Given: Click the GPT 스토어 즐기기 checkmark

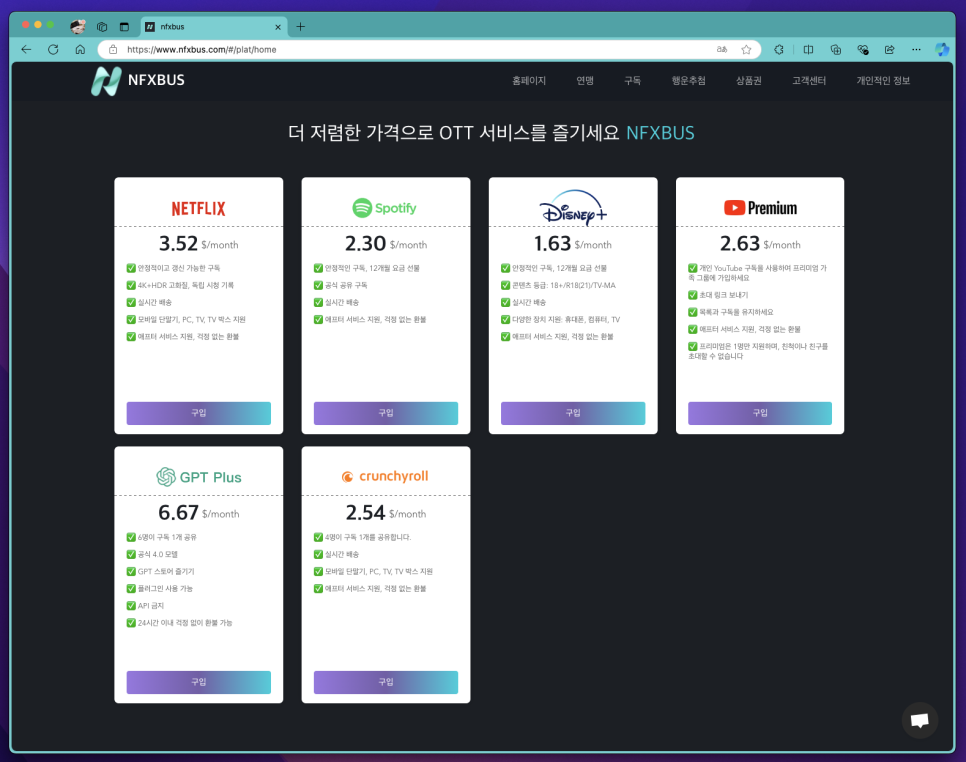Looking at the screenshot, I should coord(131,572).
